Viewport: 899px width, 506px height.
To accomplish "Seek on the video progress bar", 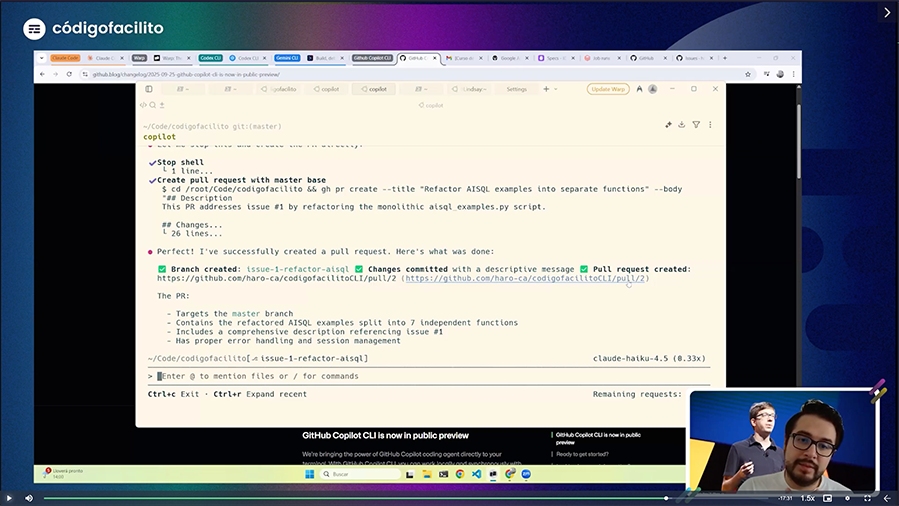I will point(400,498).
